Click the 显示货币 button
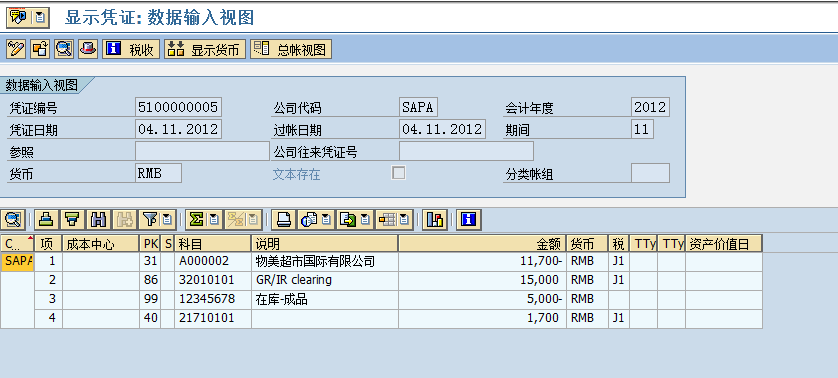The height and width of the screenshot is (378, 838). (x=205, y=49)
